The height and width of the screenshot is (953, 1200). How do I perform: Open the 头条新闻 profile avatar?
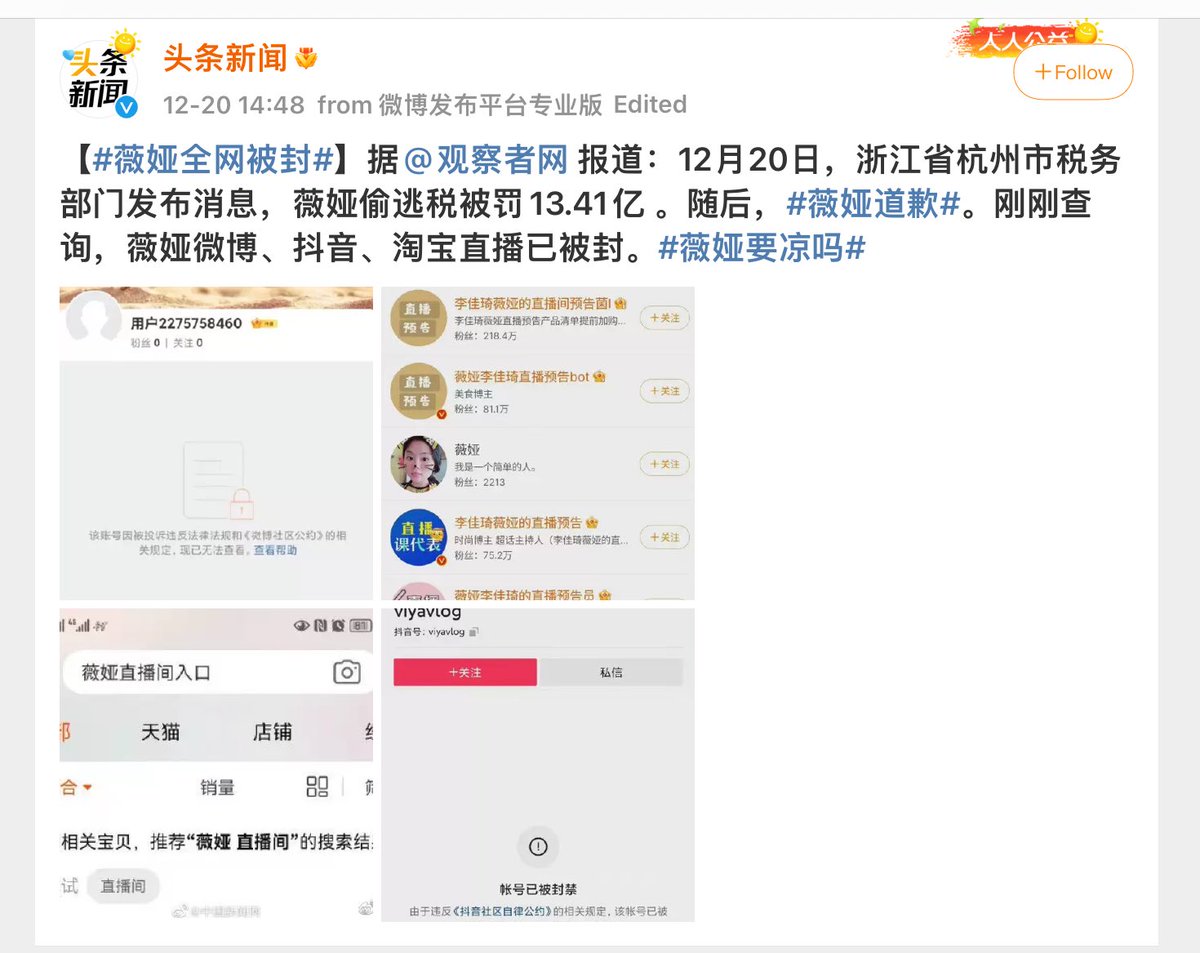(98, 78)
